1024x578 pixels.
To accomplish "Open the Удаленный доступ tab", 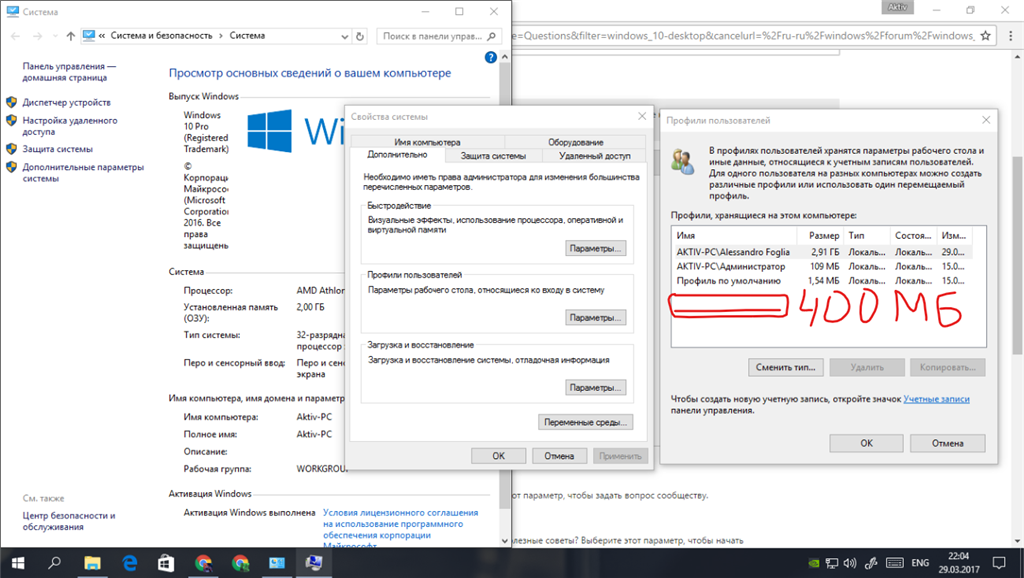I will [595, 156].
